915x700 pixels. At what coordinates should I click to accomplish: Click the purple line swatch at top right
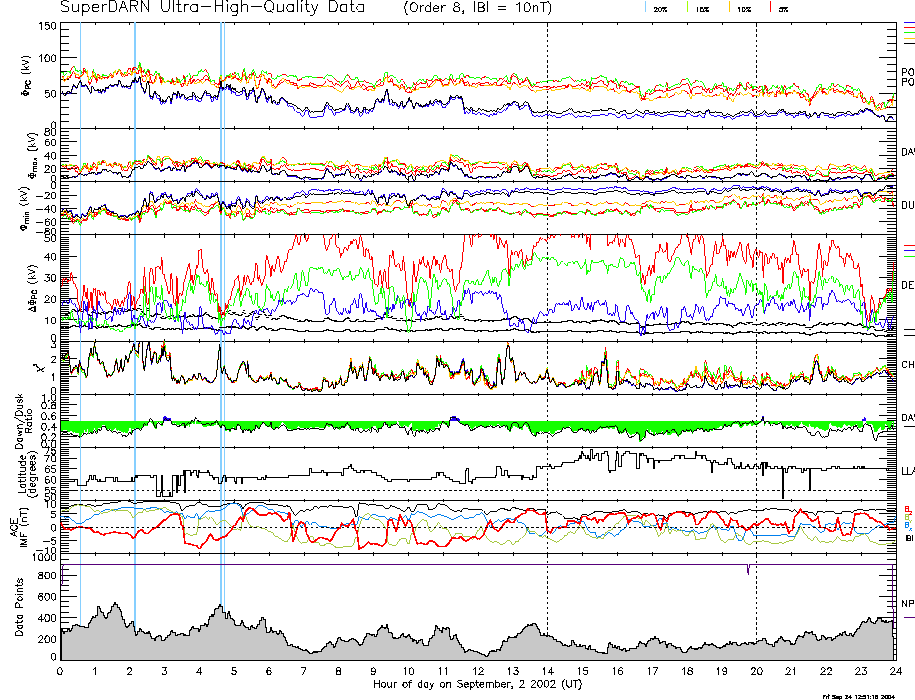pos(908,22)
